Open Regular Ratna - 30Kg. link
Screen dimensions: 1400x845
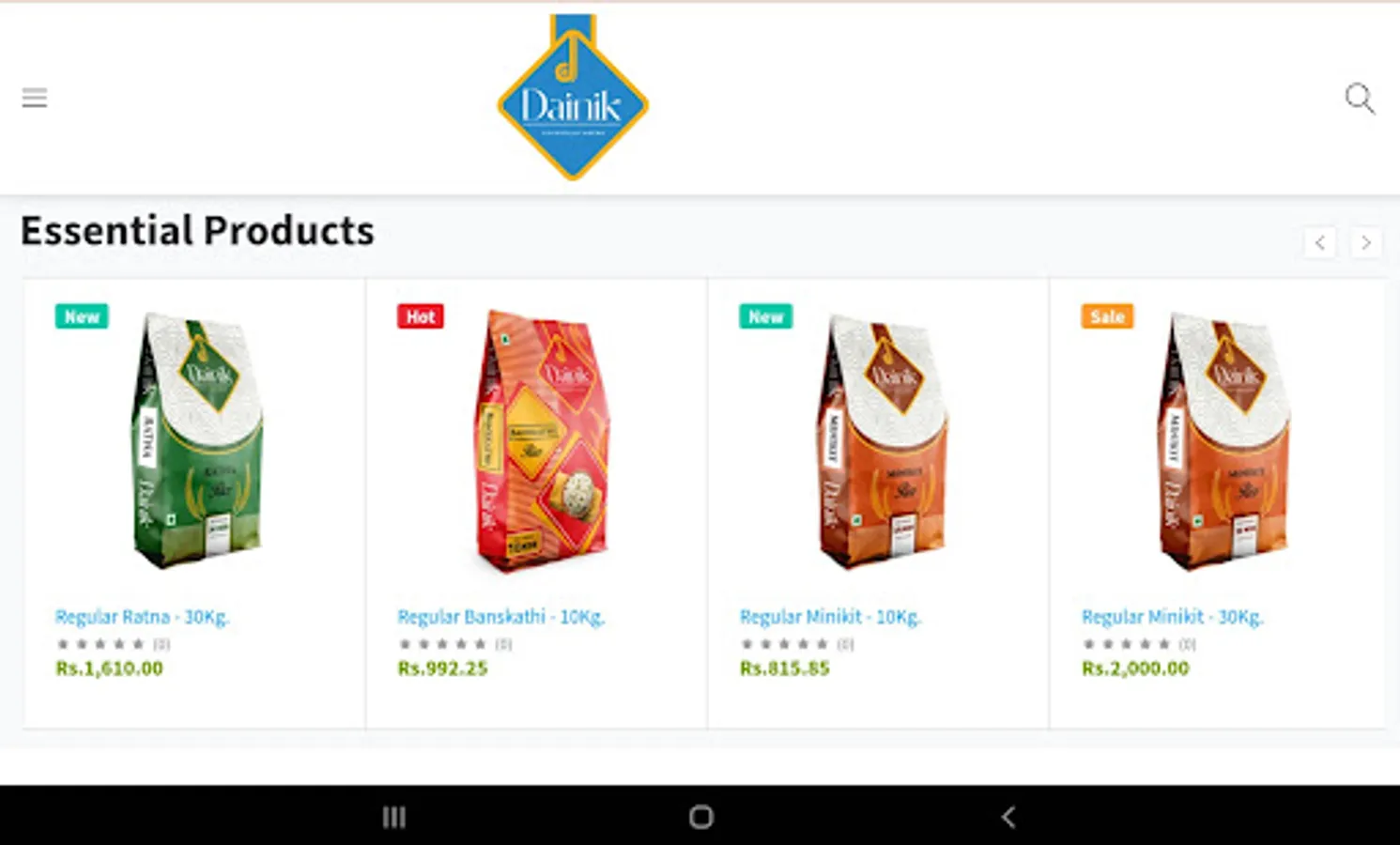tap(142, 617)
